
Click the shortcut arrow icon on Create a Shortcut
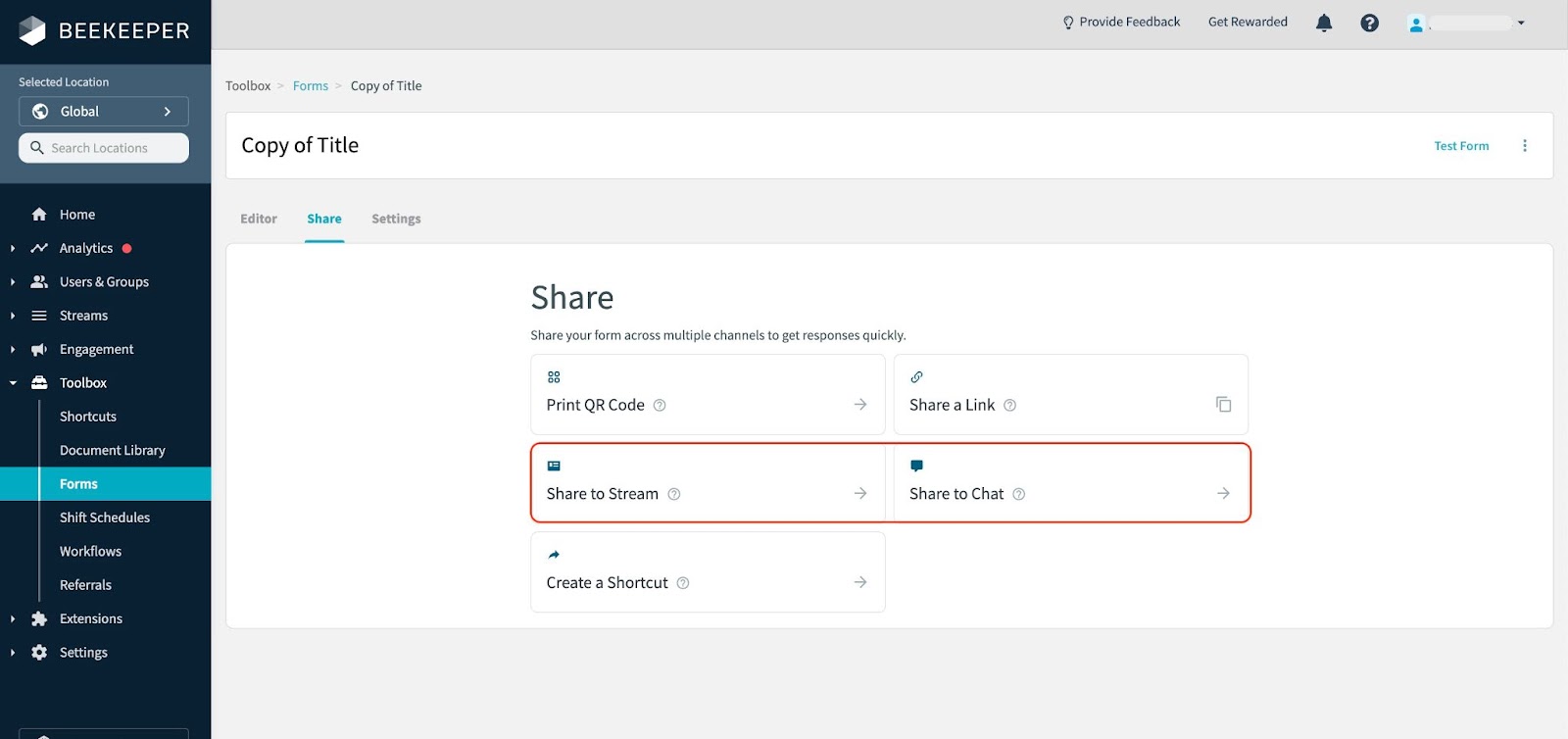click(554, 555)
